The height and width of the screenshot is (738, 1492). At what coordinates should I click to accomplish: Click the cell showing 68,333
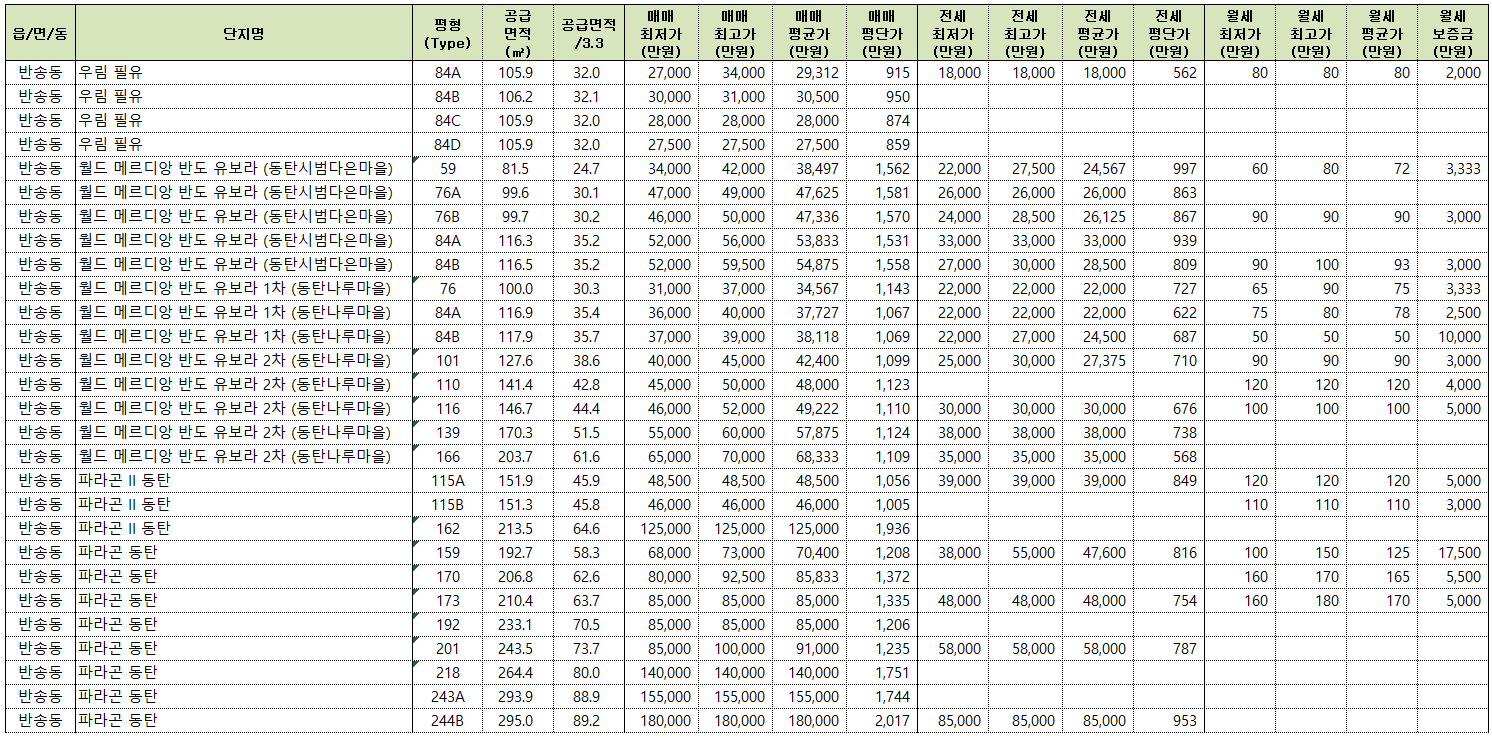[x=808, y=457]
